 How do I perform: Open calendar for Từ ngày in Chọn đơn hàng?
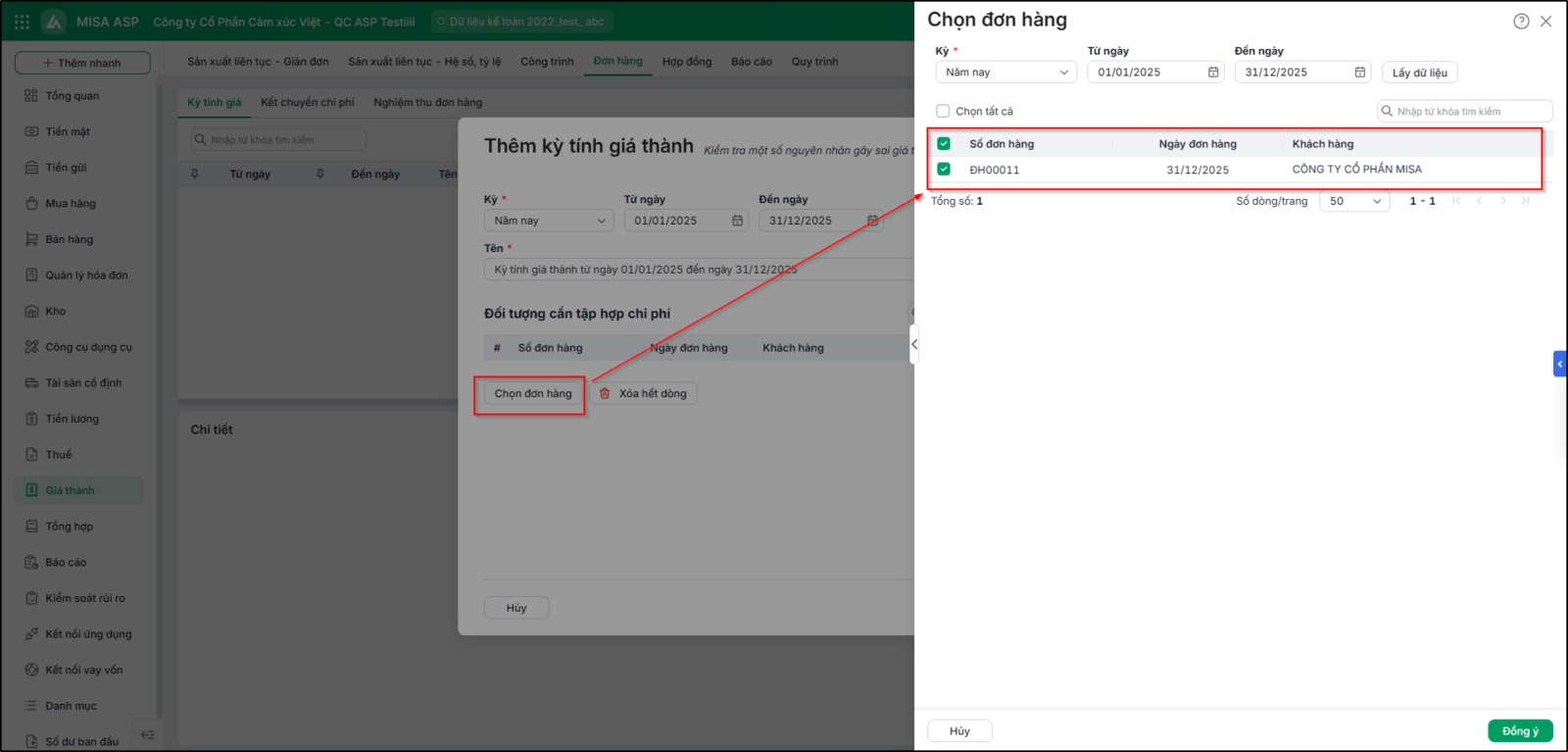click(x=1213, y=73)
